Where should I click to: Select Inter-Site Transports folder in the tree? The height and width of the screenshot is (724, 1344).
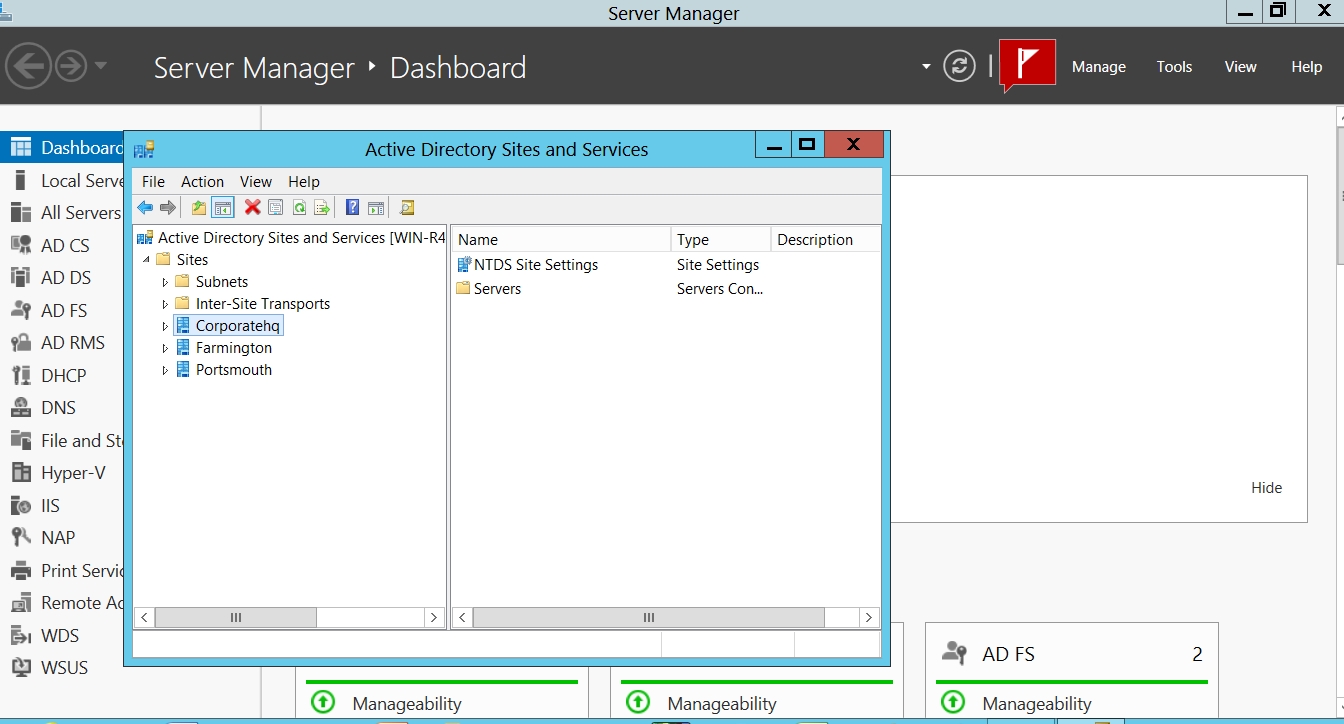click(x=263, y=304)
